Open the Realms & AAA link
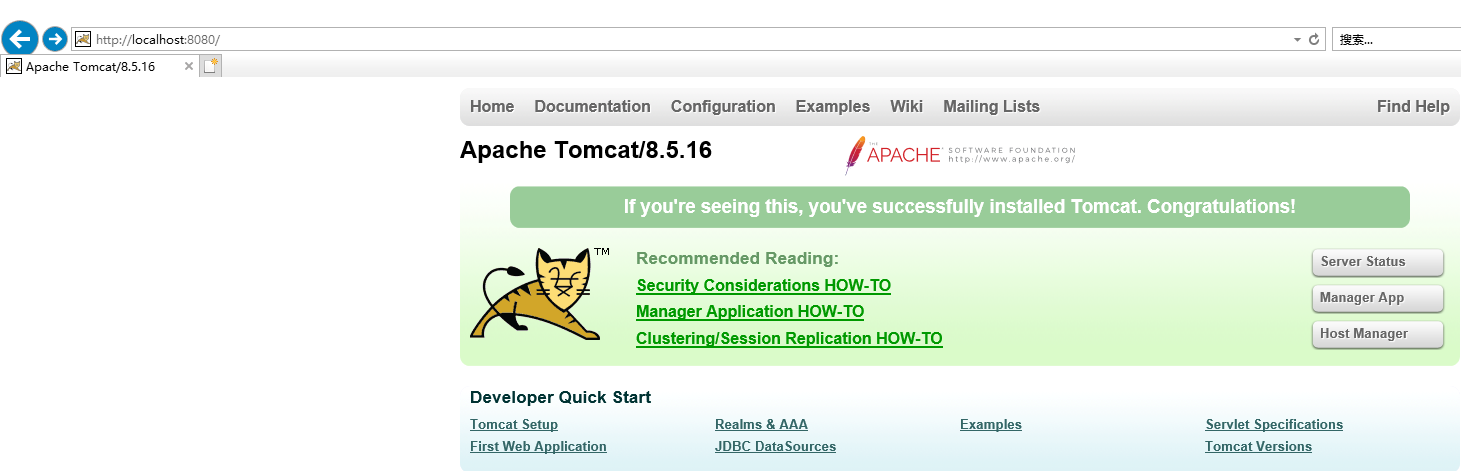Screen dimensions: 1461x471 [762, 425]
